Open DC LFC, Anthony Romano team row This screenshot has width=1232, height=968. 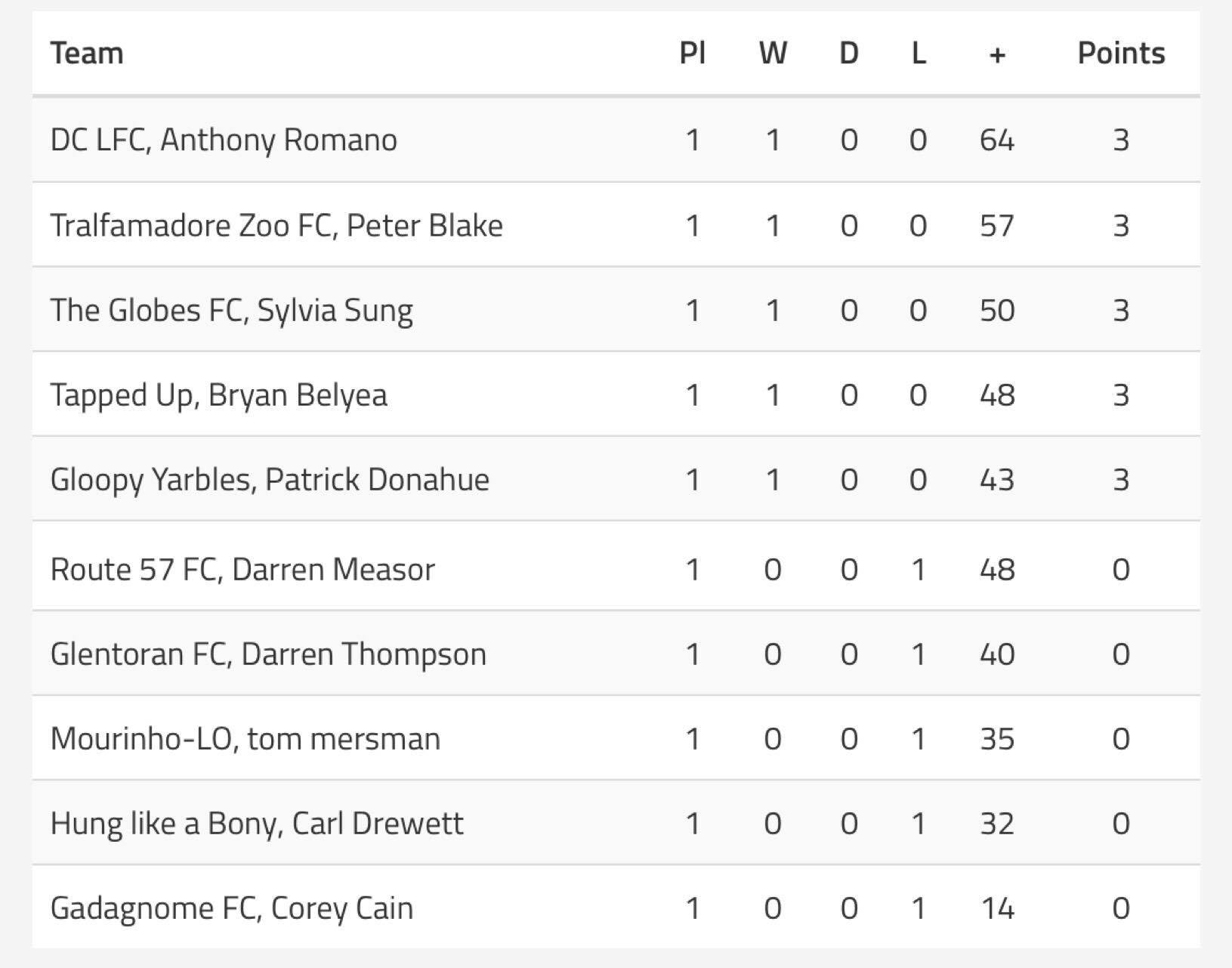pos(616,140)
